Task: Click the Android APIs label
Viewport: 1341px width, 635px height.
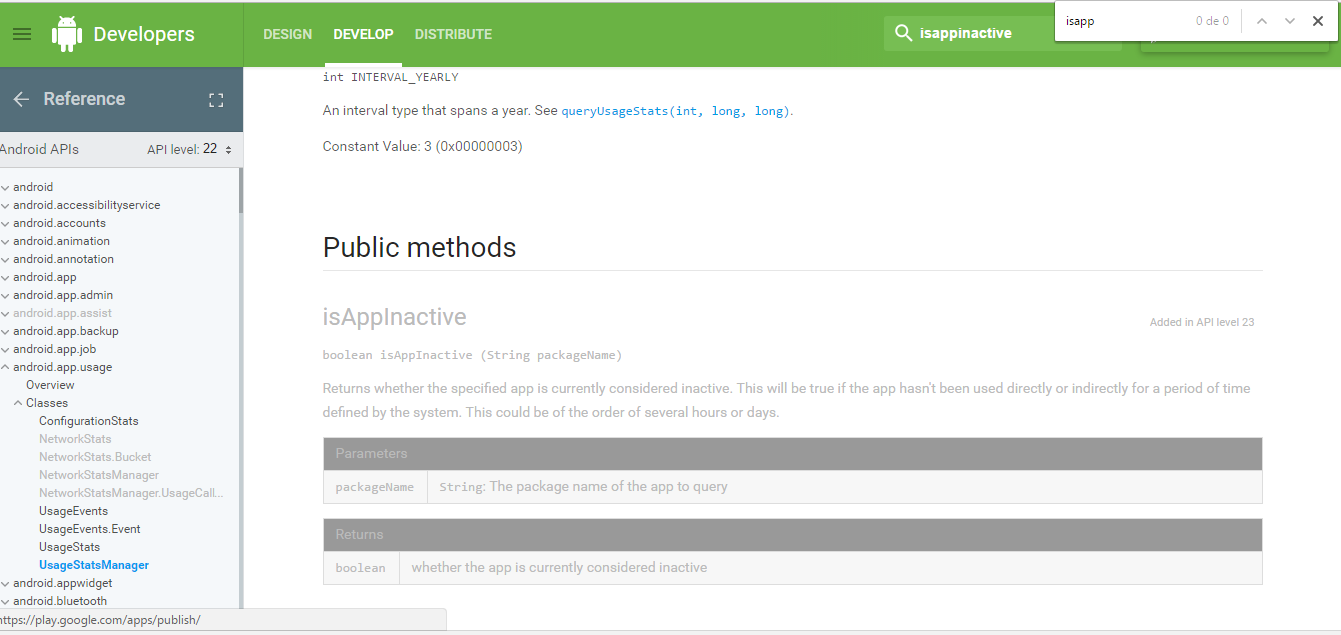Action: 39,150
